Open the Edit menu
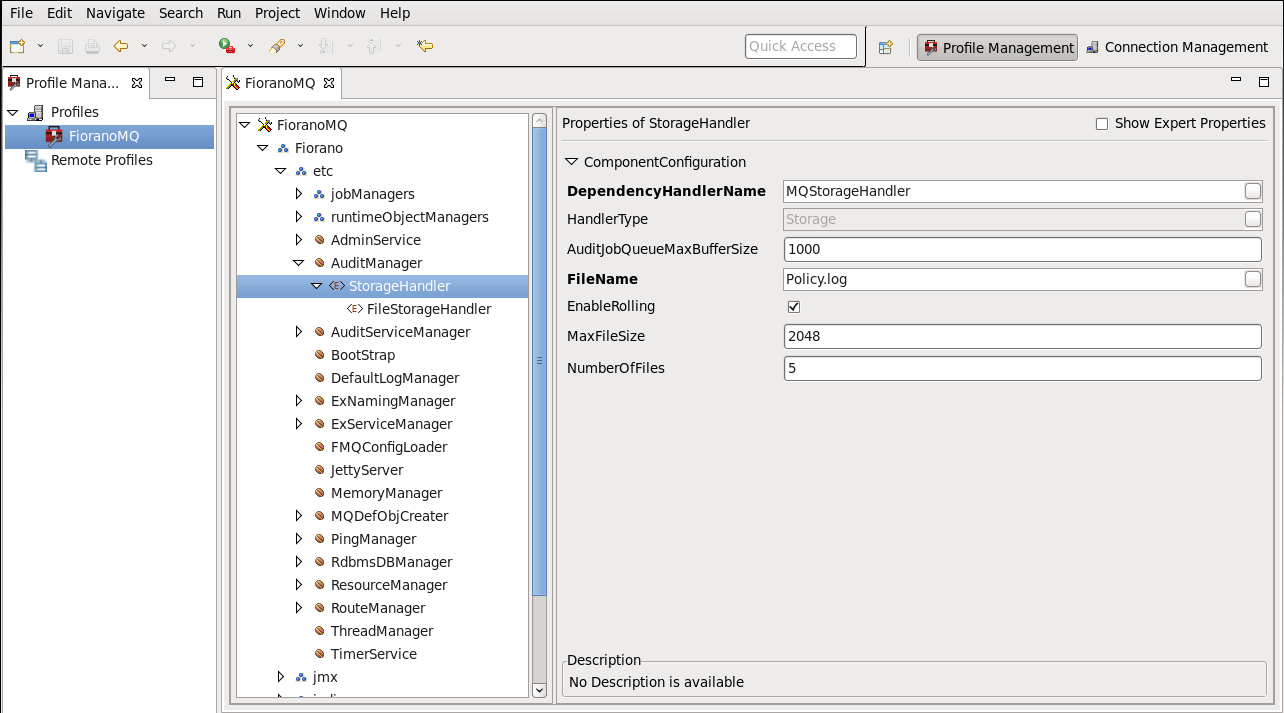The width and height of the screenshot is (1284, 713). [59, 13]
